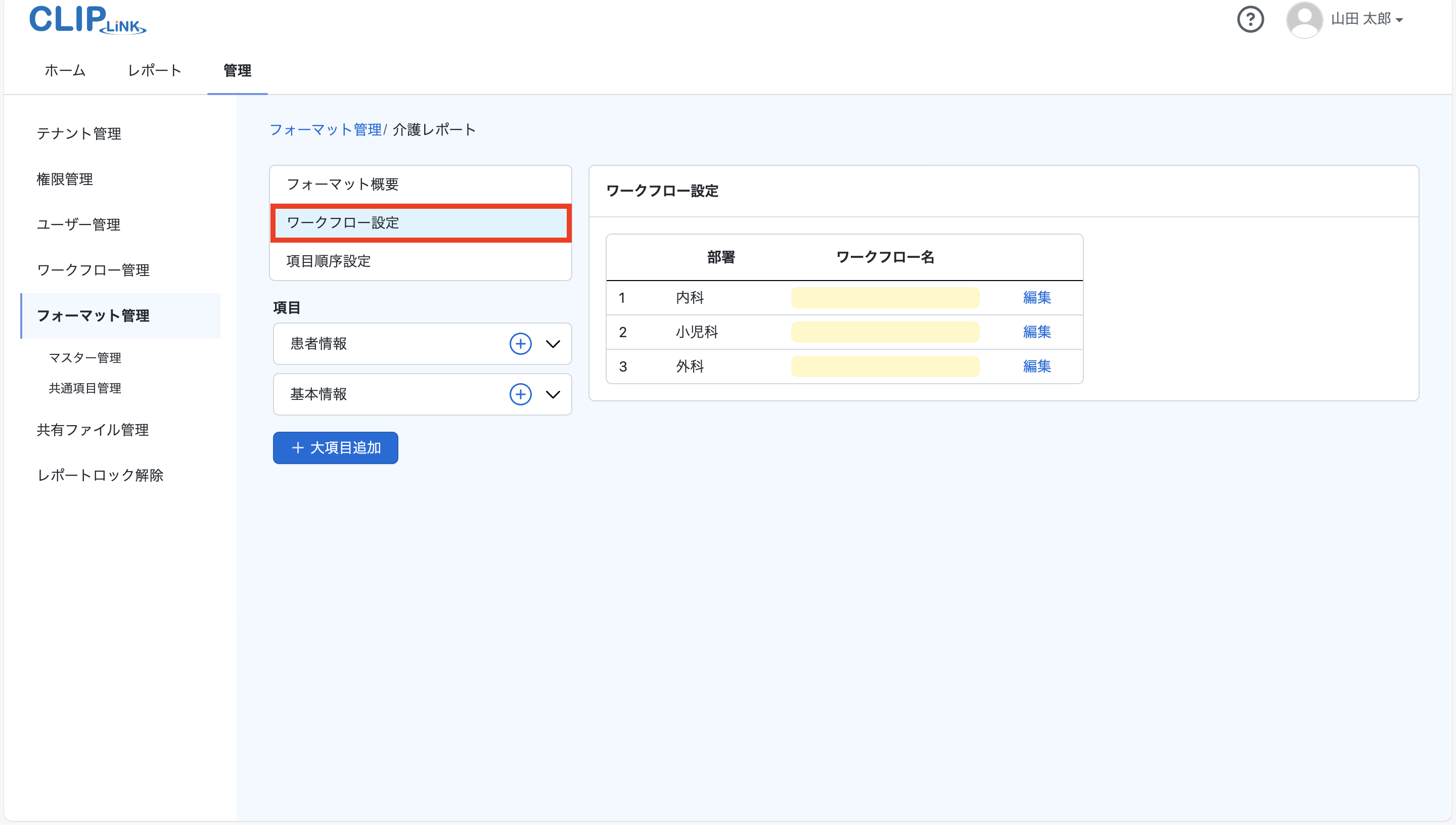
Task: Click the yellow workflow name field for 内科
Action: [x=884, y=297]
